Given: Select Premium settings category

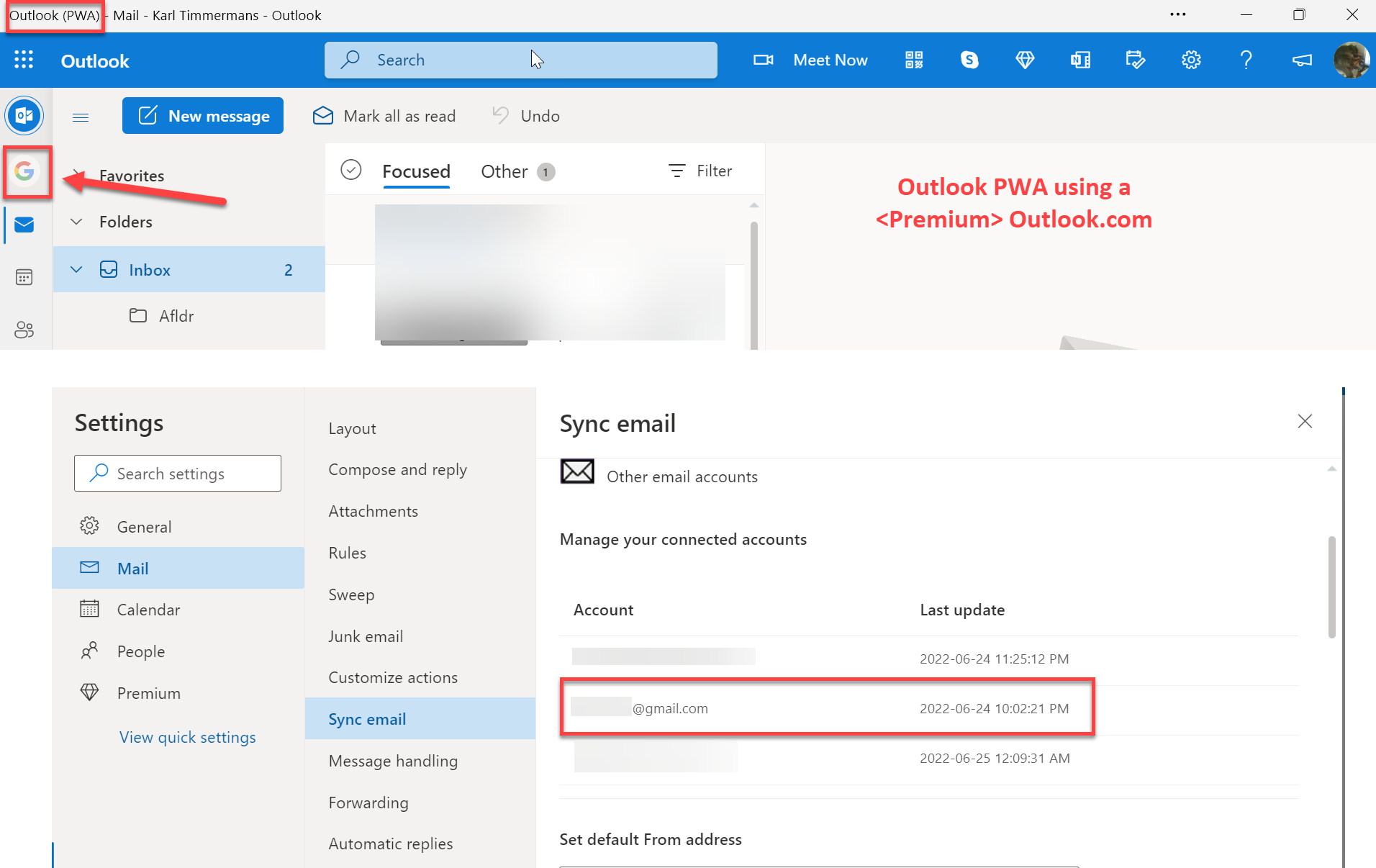Looking at the screenshot, I should coord(178,693).
